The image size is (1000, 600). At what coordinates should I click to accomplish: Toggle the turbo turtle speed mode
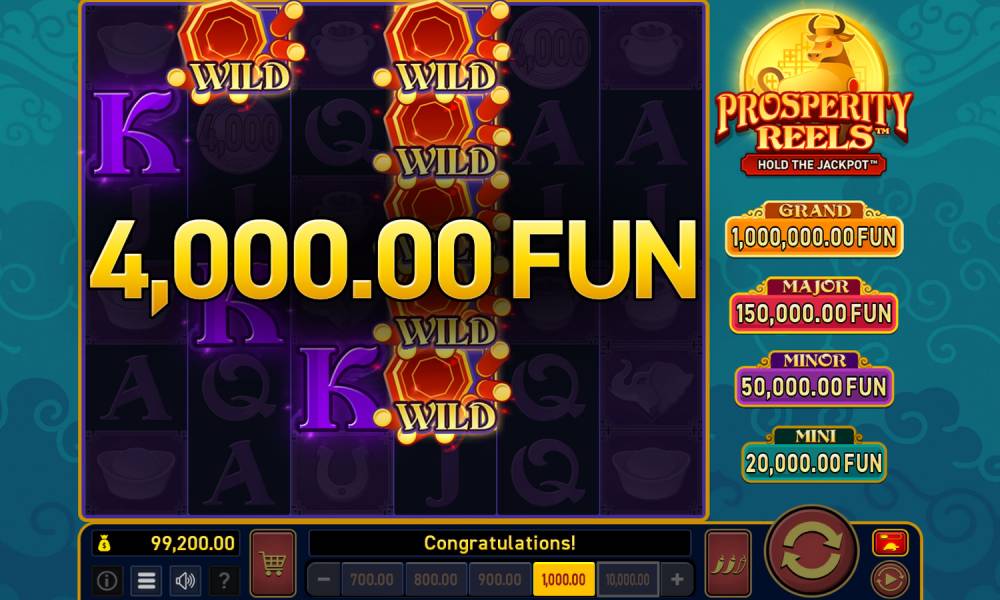pyautogui.click(x=890, y=543)
